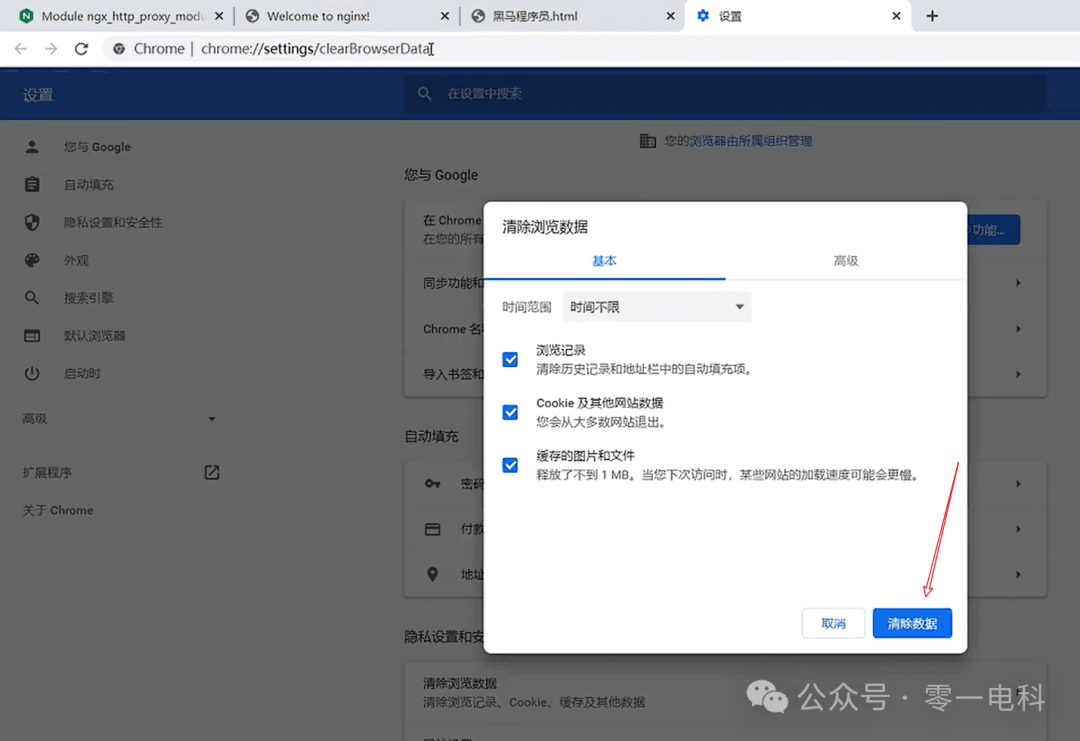Screen dimensions: 1080x741
Task: Click the magnifier icon beside 搜索引擎
Action: tap(32, 298)
